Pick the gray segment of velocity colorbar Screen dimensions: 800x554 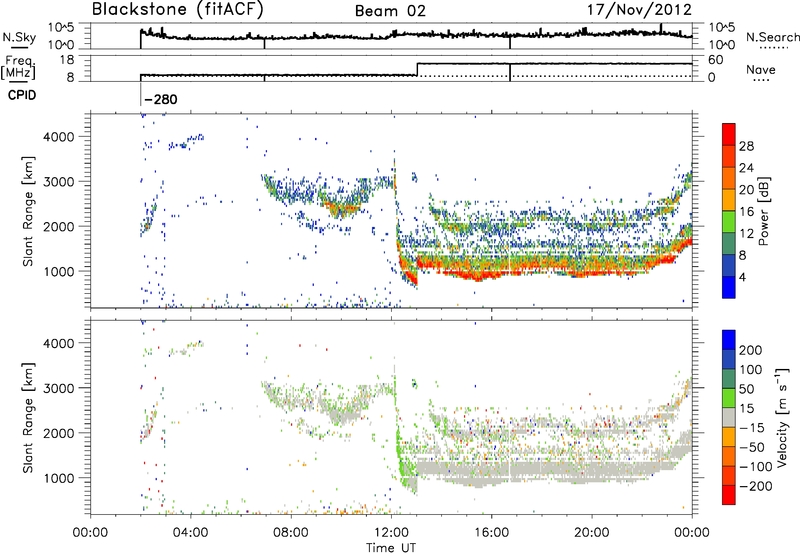pyautogui.click(x=729, y=418)
